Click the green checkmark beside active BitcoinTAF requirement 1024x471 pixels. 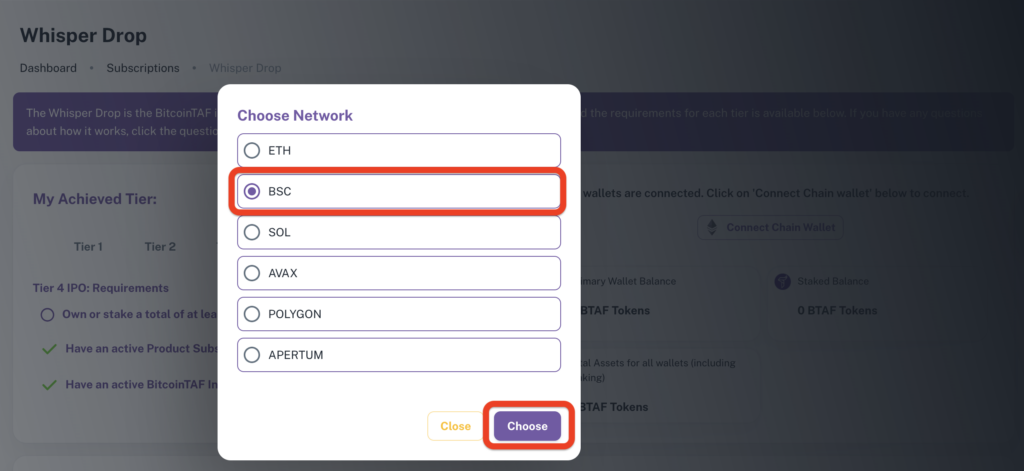pos(49,385)
